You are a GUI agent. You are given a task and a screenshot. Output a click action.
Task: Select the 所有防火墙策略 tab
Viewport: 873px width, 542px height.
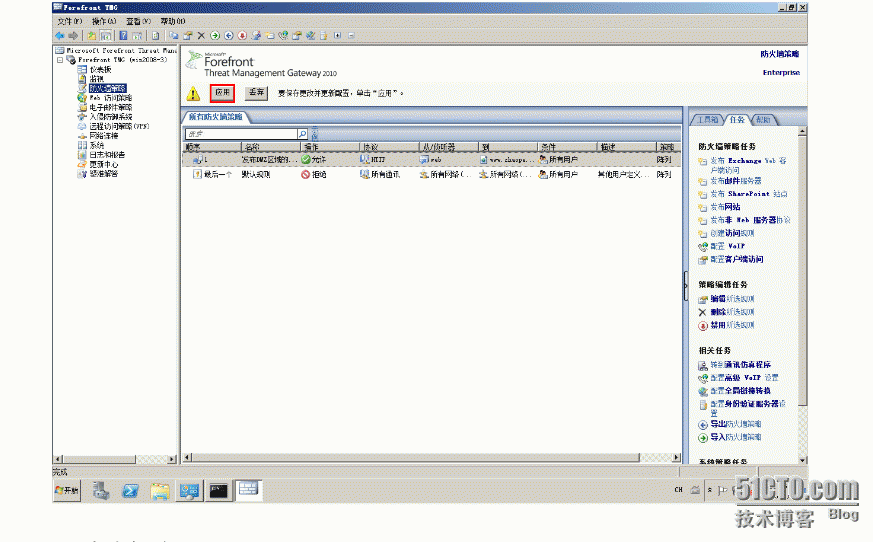(216, 117)
